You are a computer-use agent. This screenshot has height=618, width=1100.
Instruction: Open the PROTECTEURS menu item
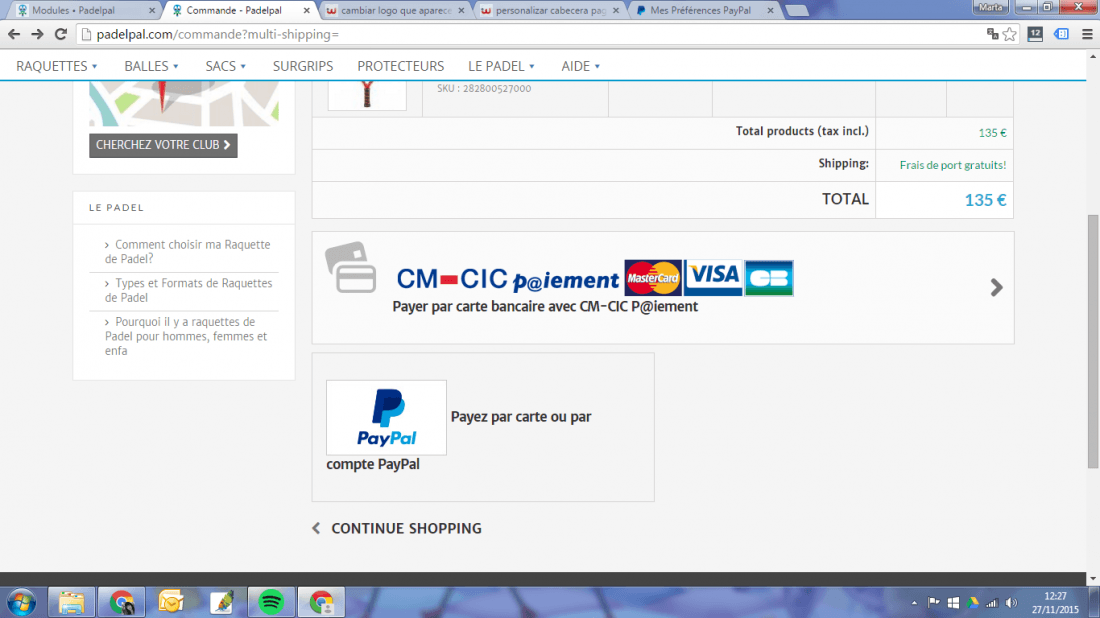click(x=401, y=66)
